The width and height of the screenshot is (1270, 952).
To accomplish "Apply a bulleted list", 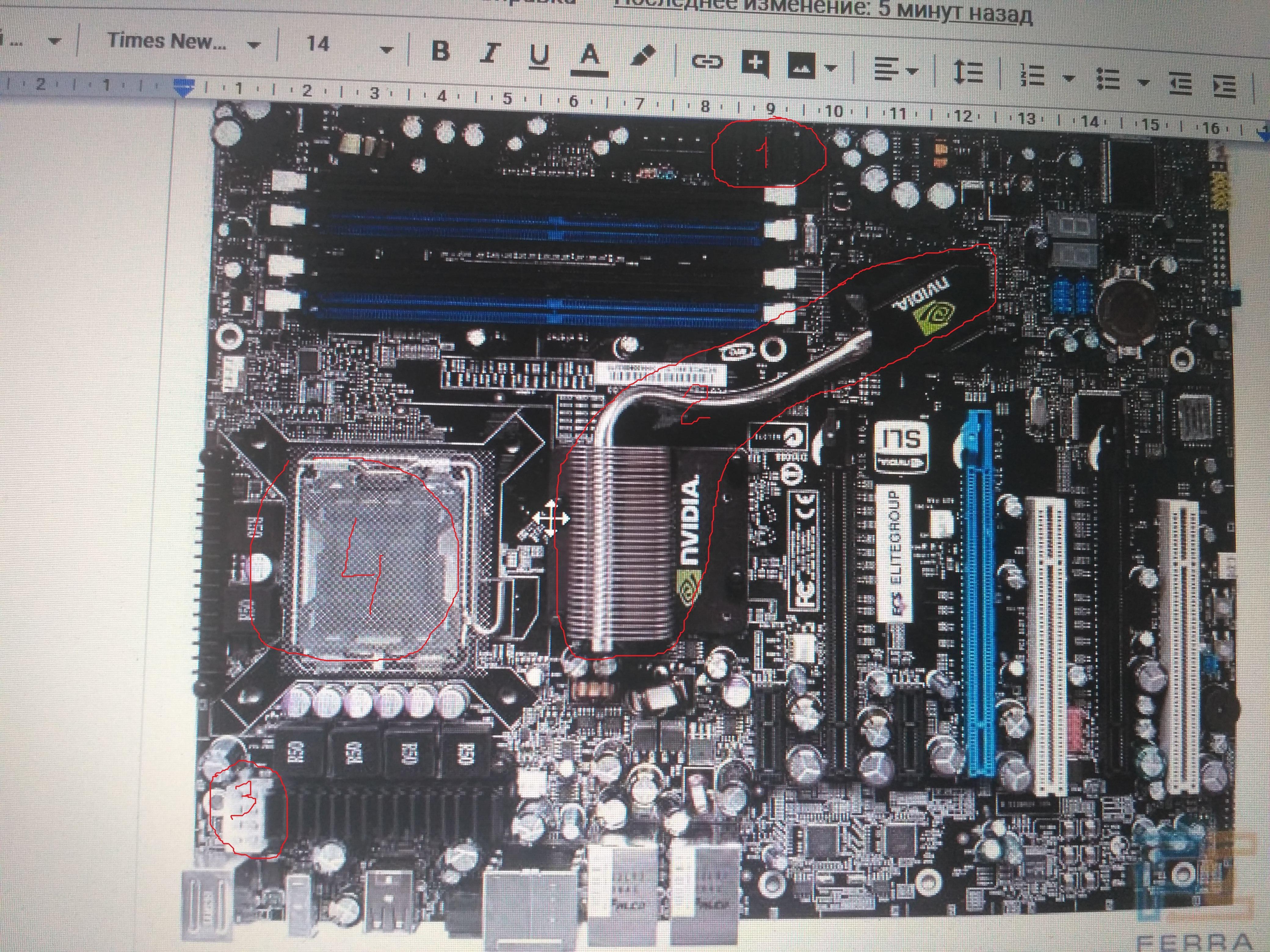I will (x=1108, y=79).
